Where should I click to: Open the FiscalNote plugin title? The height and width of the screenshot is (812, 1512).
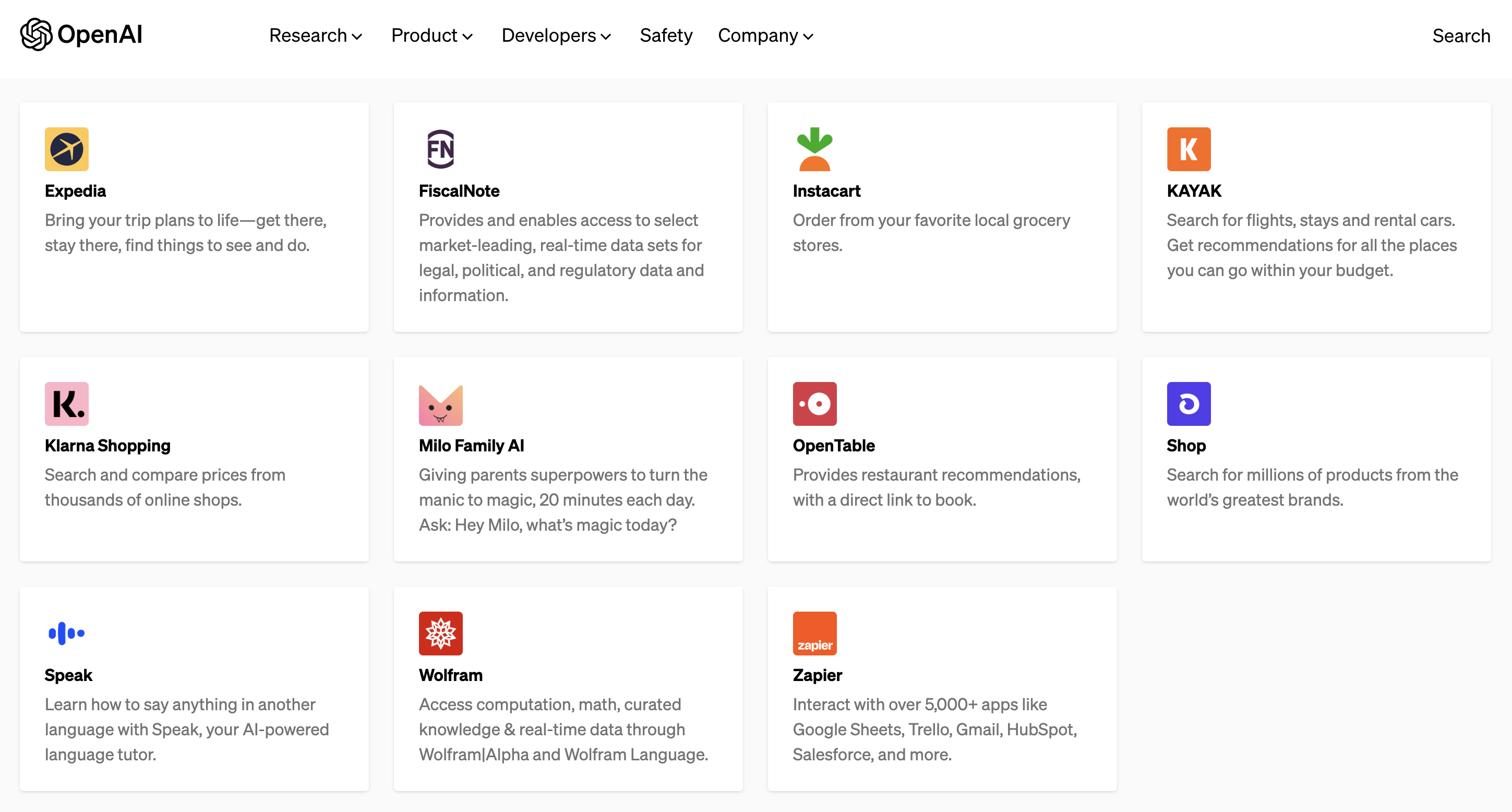(459, 191)
